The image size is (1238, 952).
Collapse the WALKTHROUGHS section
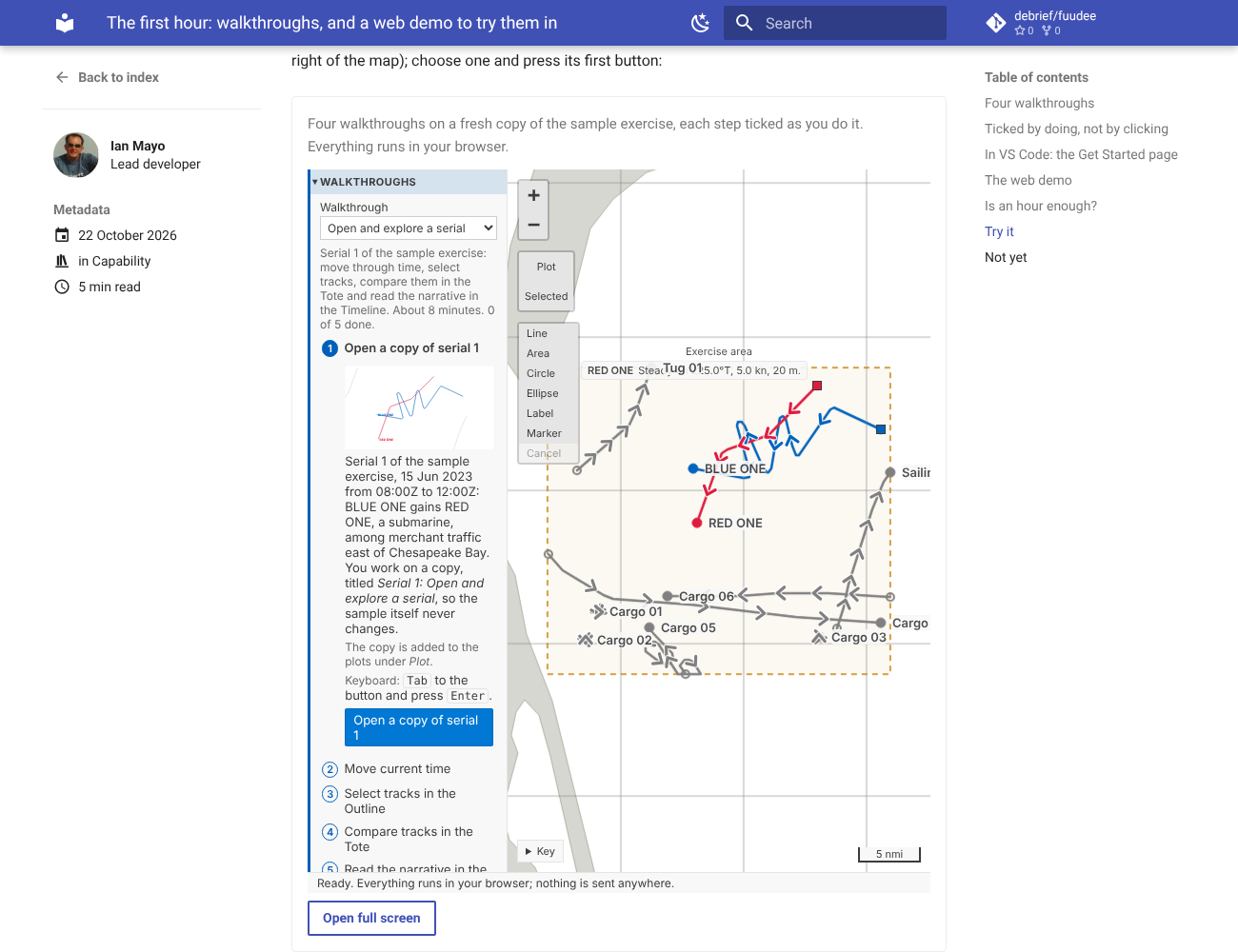[x=409, y=182]
